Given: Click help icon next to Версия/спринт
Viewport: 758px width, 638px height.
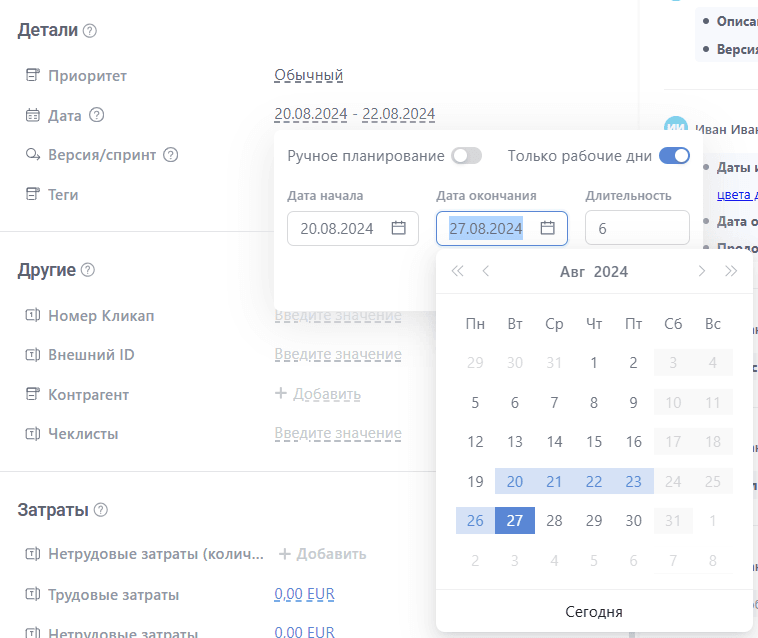Looking at the screenshot, I should [x=171, y=155].
